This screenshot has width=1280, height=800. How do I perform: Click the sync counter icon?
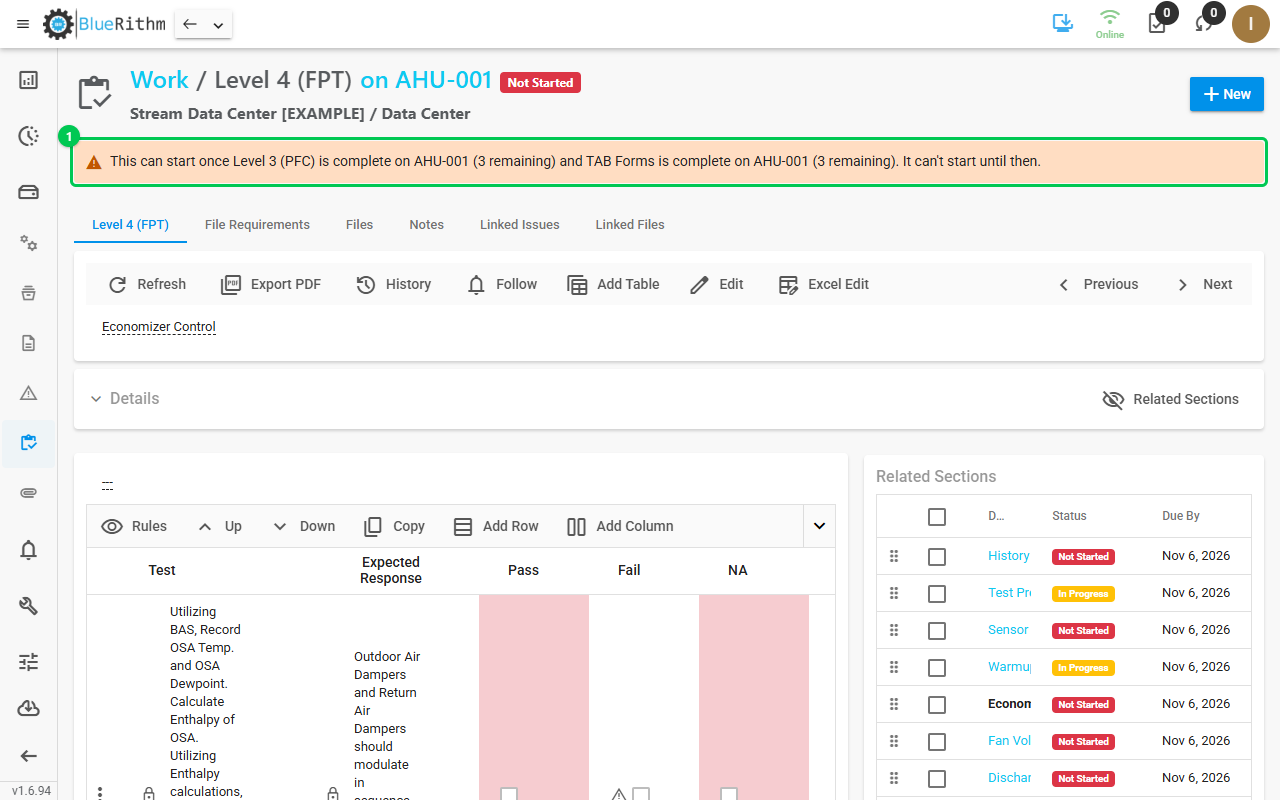1204,23
